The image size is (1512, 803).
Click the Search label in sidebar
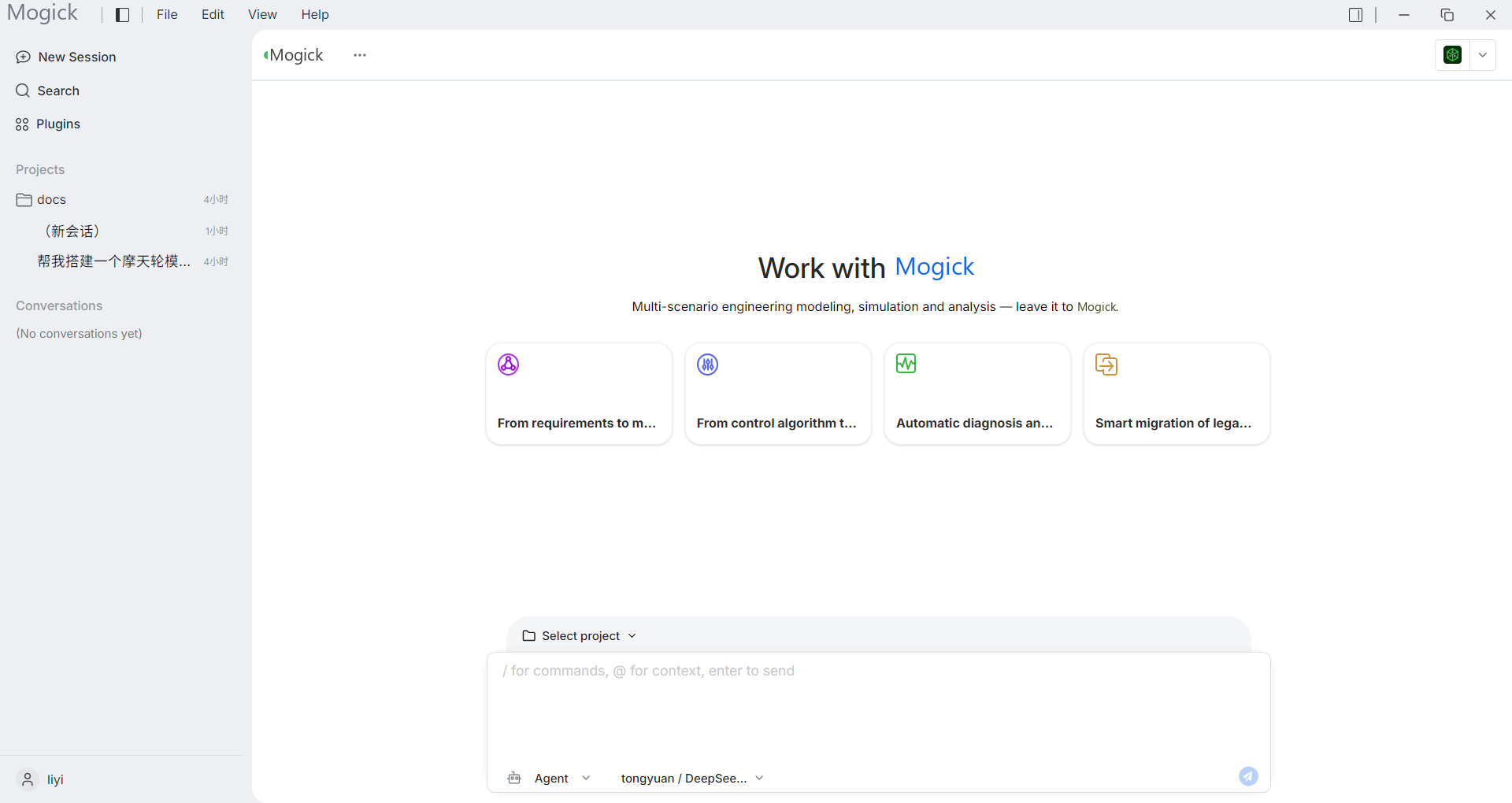pos(58,91)
